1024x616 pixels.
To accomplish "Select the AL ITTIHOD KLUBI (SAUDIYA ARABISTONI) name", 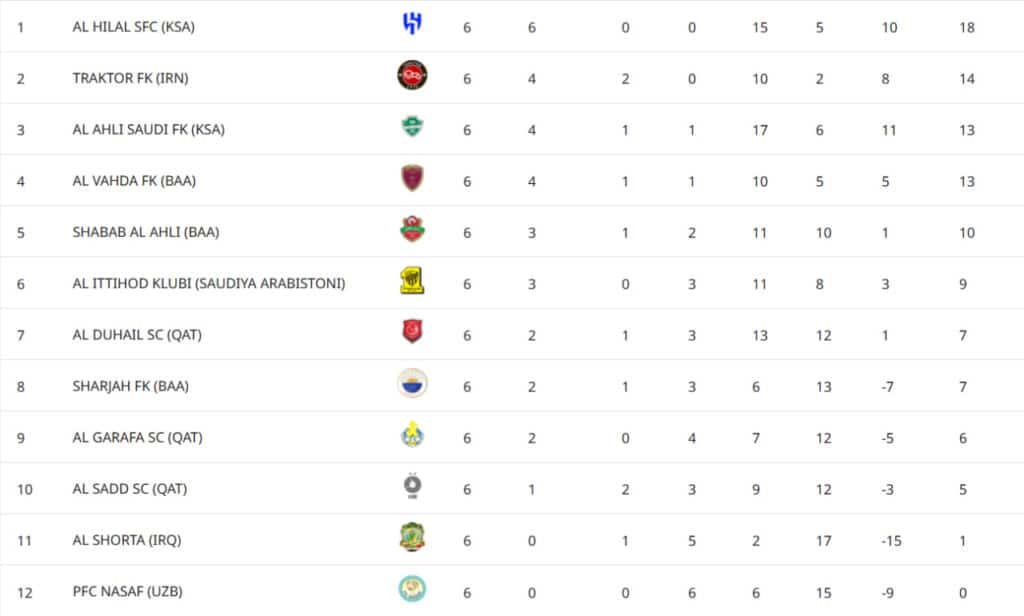I will (x=209, y=284).
